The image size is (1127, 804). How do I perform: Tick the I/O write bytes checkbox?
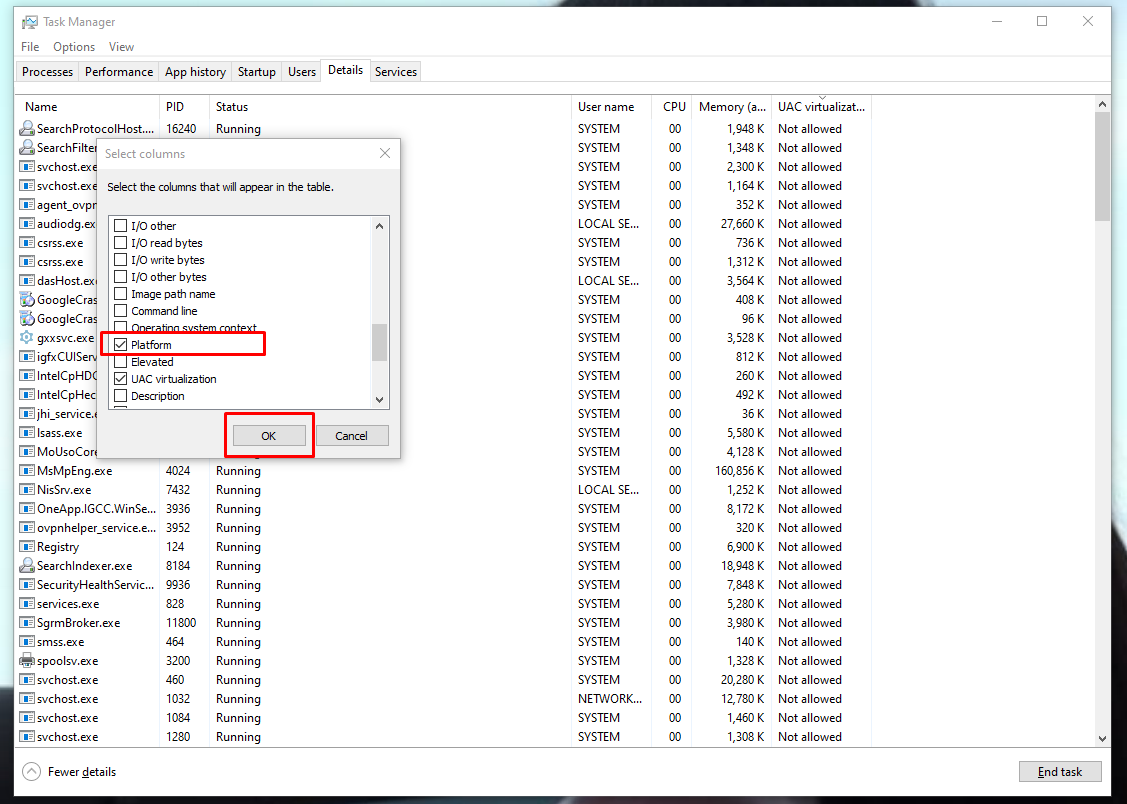tap(121, 259)
